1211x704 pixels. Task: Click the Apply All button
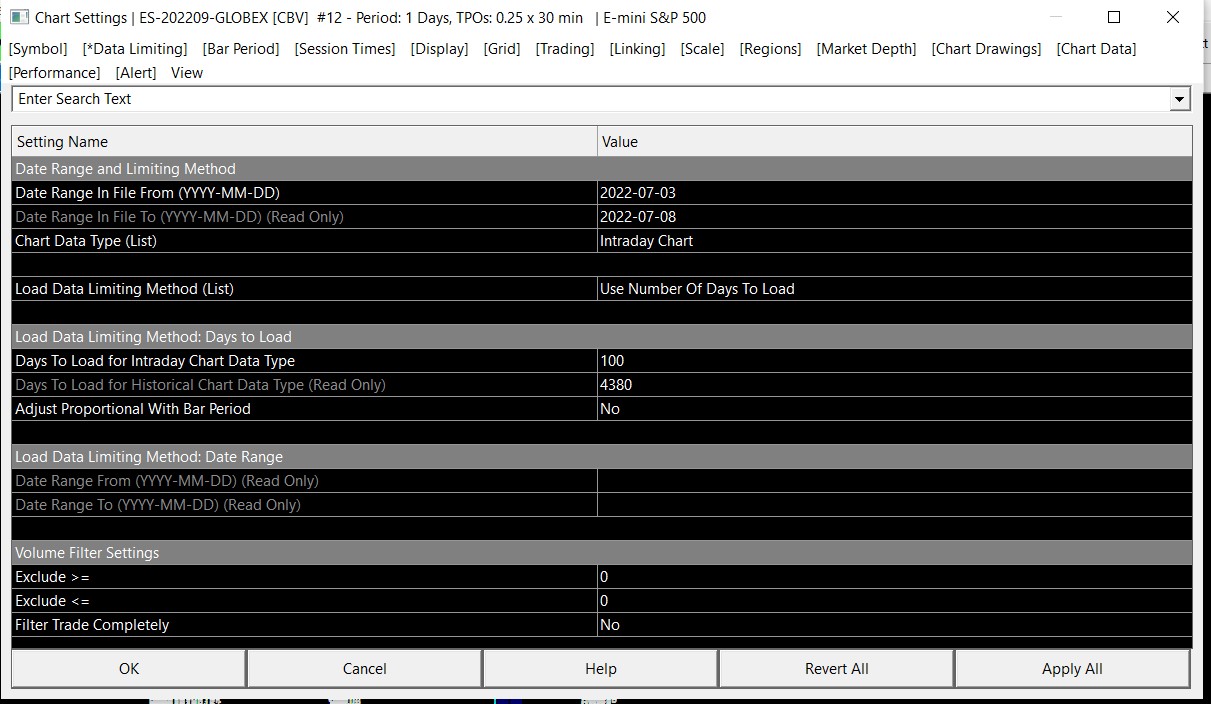click(1072, 669)
